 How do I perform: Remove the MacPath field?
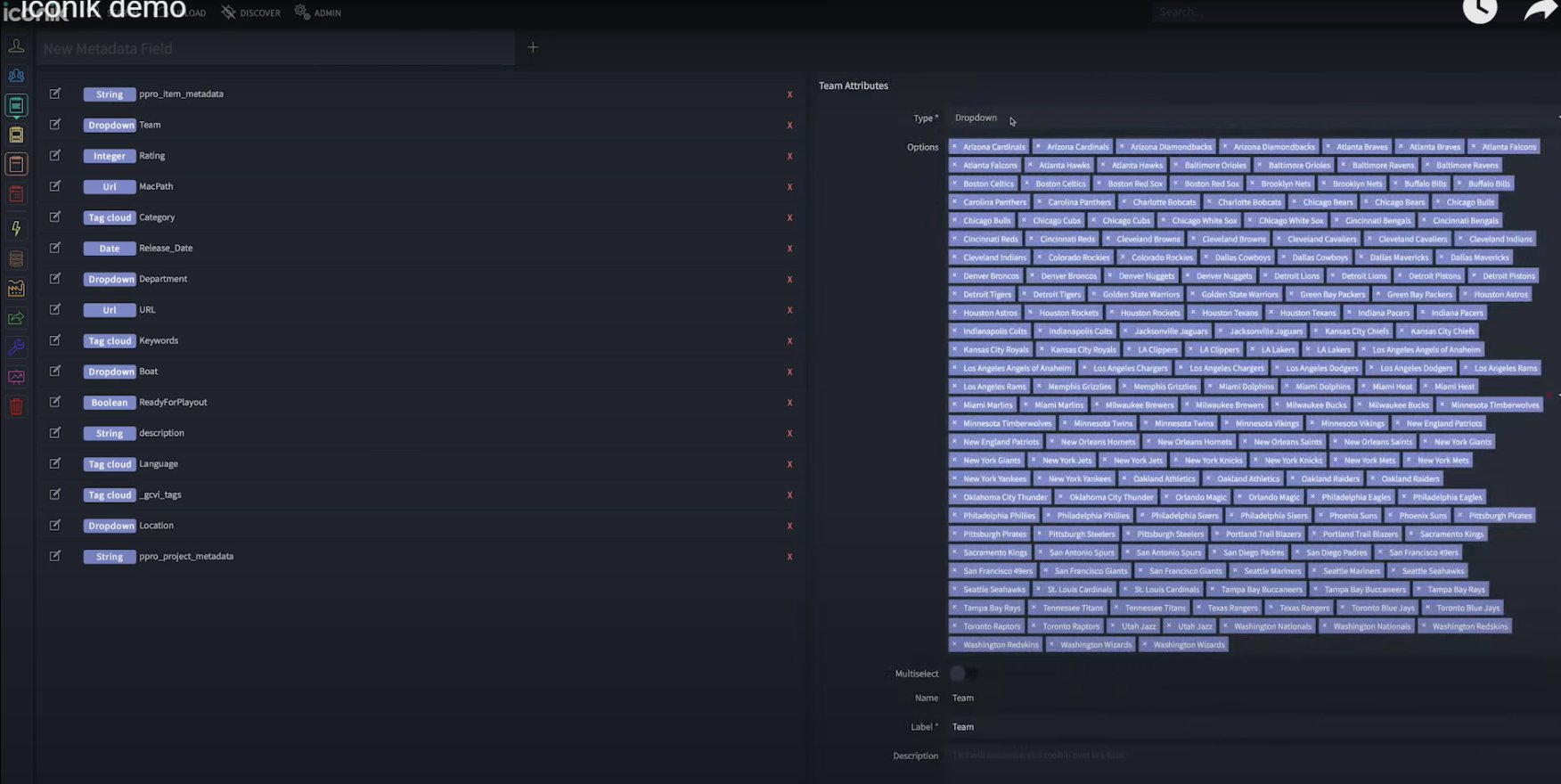coord(789,187)
